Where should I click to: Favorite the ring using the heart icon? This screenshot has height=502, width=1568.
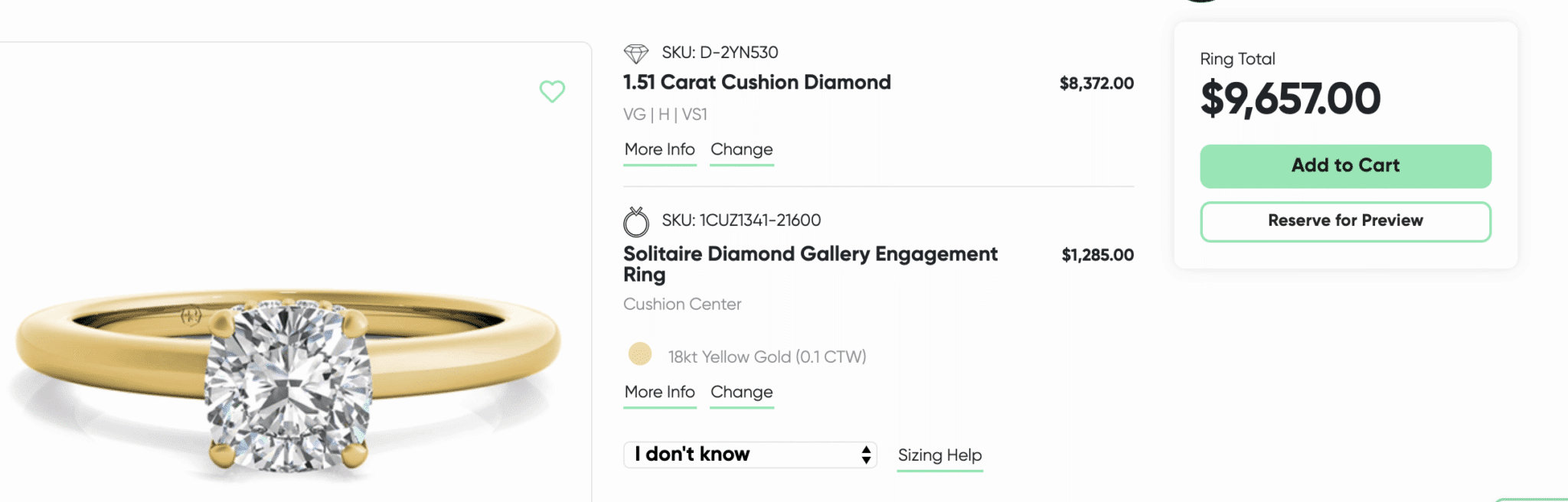[550, 92]
